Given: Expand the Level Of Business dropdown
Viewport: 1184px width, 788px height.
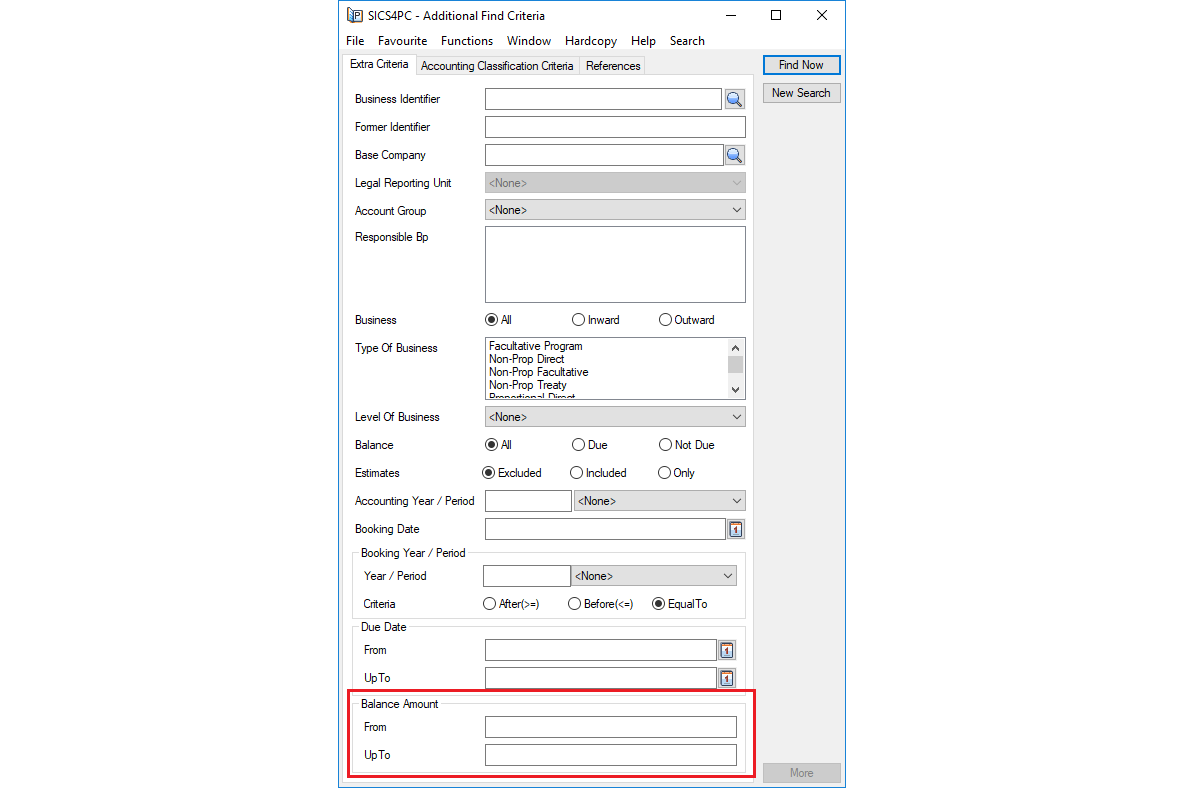Looking at the screenshot, I should (737, 416).
